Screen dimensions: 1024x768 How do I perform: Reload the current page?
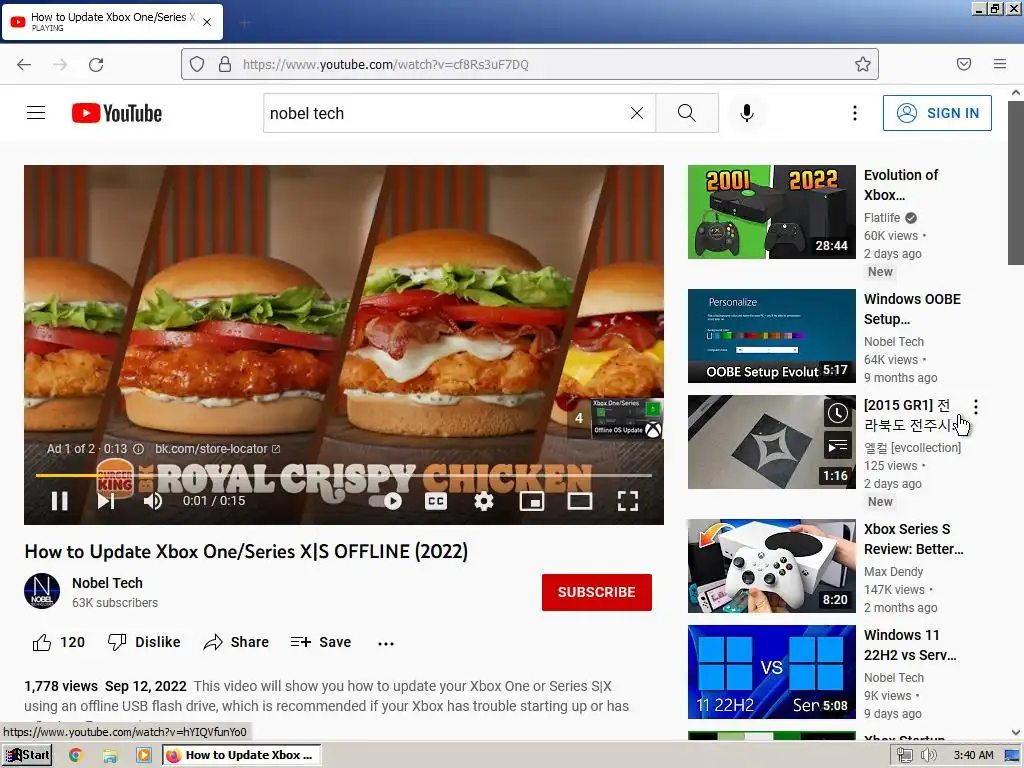96,64
